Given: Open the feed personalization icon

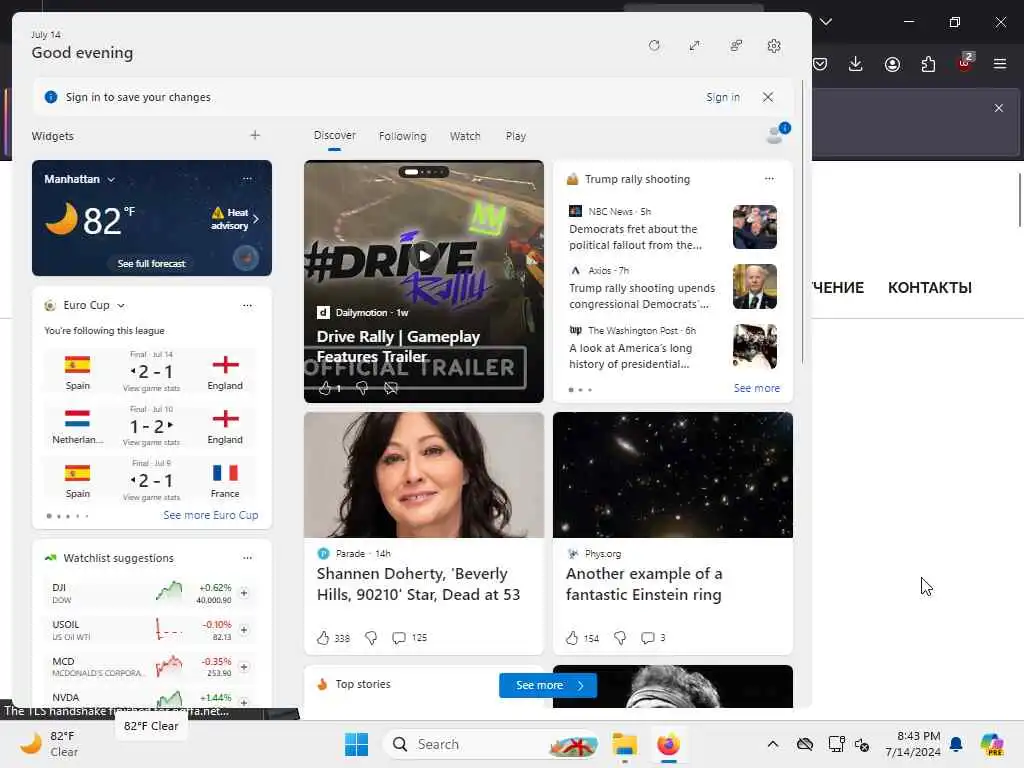Looking at the screenshot, I should click(736, 46).
